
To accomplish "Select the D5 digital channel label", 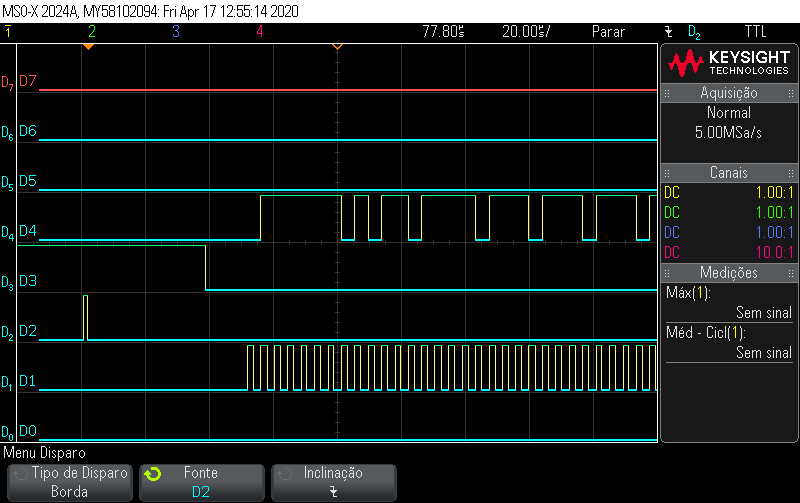I will point(28,181).
